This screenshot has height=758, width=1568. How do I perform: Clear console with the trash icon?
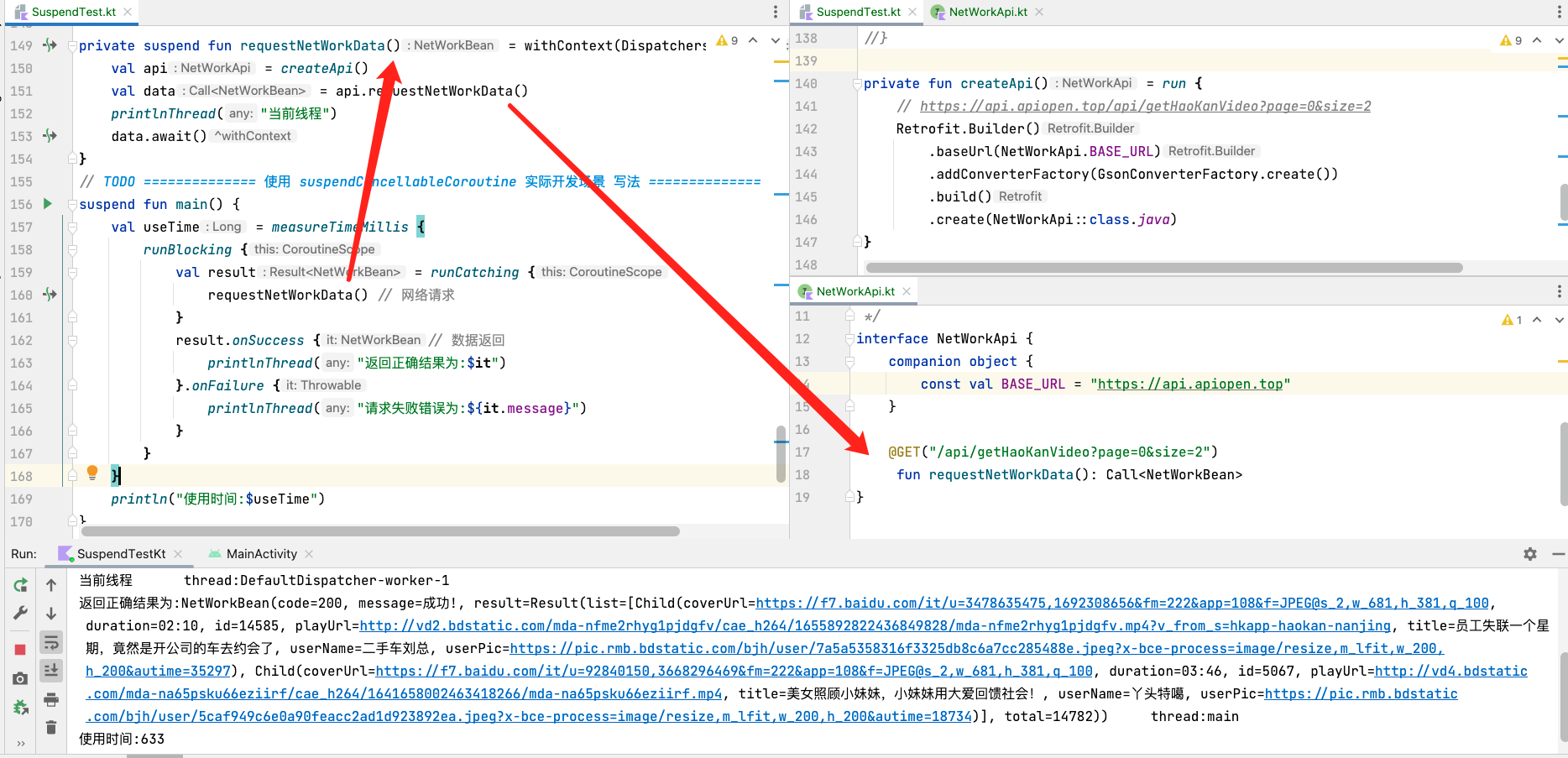51,727
